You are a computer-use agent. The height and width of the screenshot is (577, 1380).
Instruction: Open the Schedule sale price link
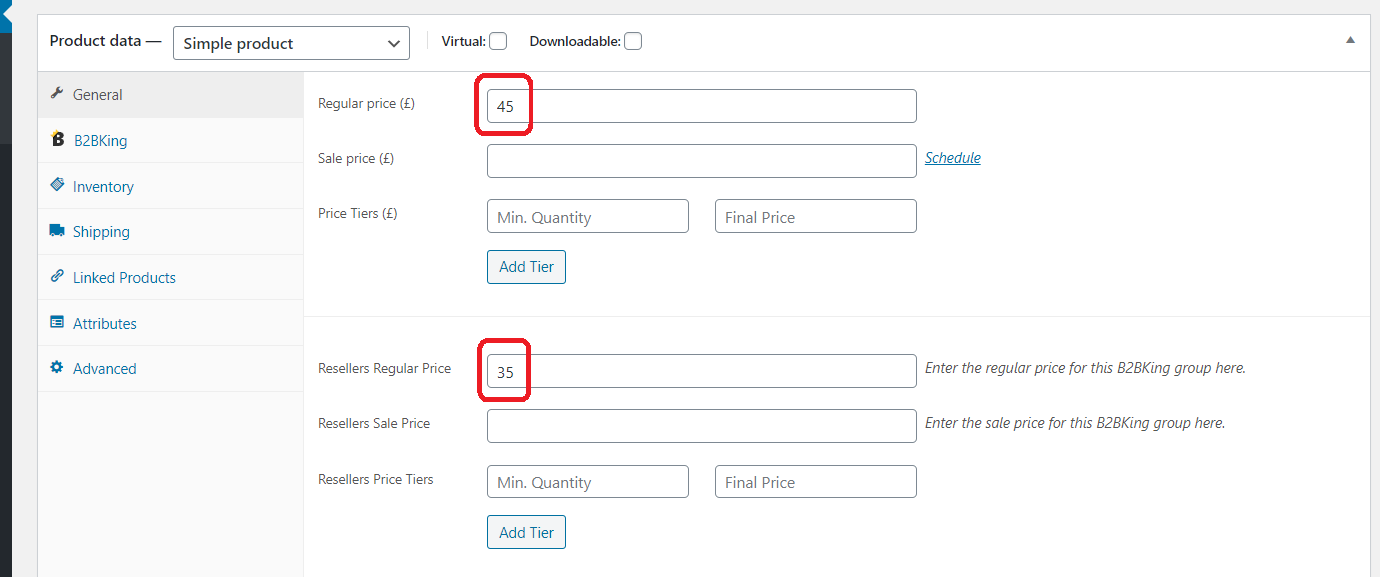pyautogui.click(x=953, y=158)
